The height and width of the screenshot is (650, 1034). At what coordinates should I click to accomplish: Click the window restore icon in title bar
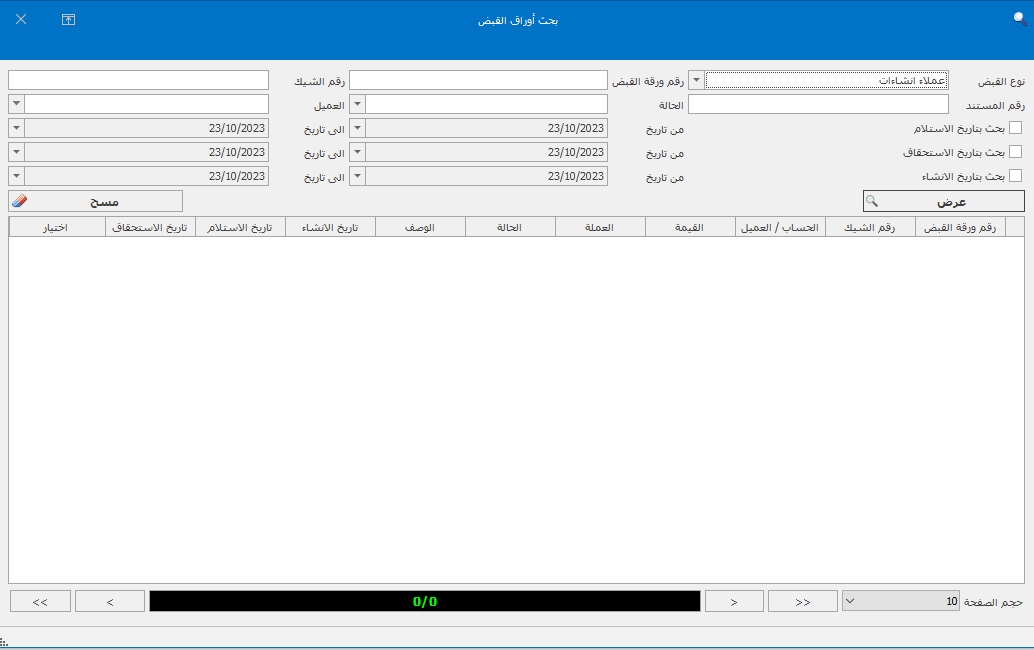coord(68,19)
